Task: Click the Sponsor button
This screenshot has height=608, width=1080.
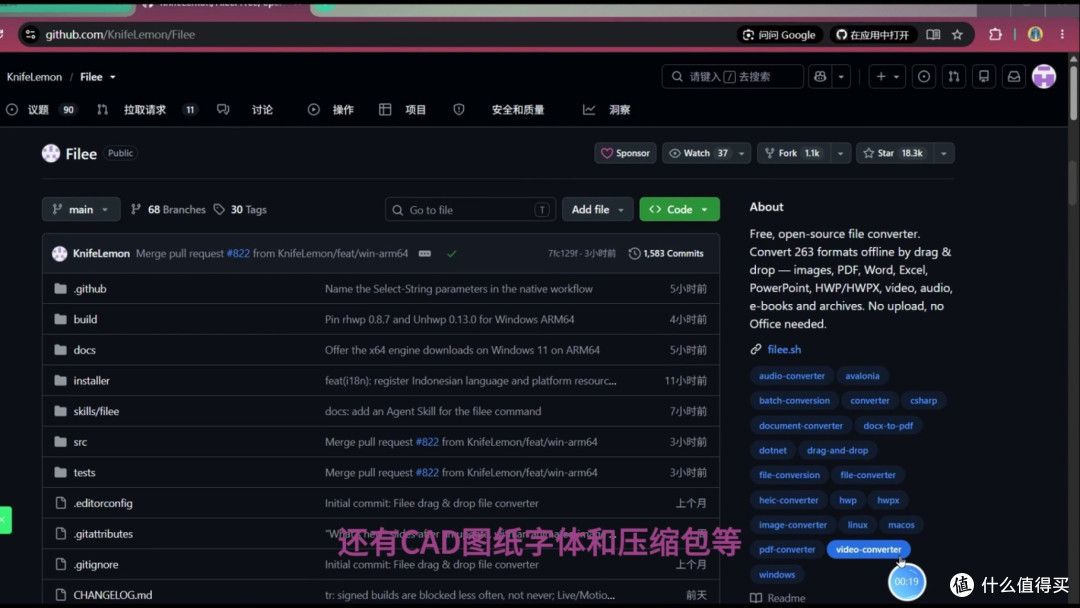Action: [x=625, y=153]
